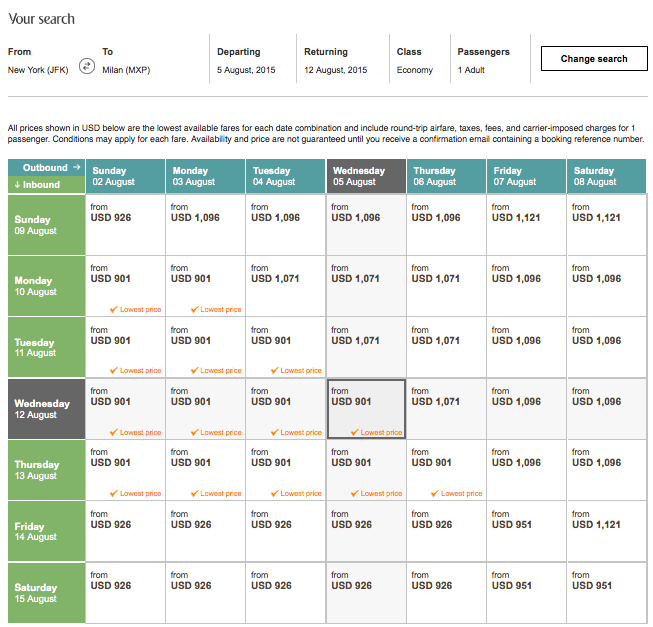Click the Milan (MXP) destination text
Screen dimensions: 653x627
(x=126, y=70)
